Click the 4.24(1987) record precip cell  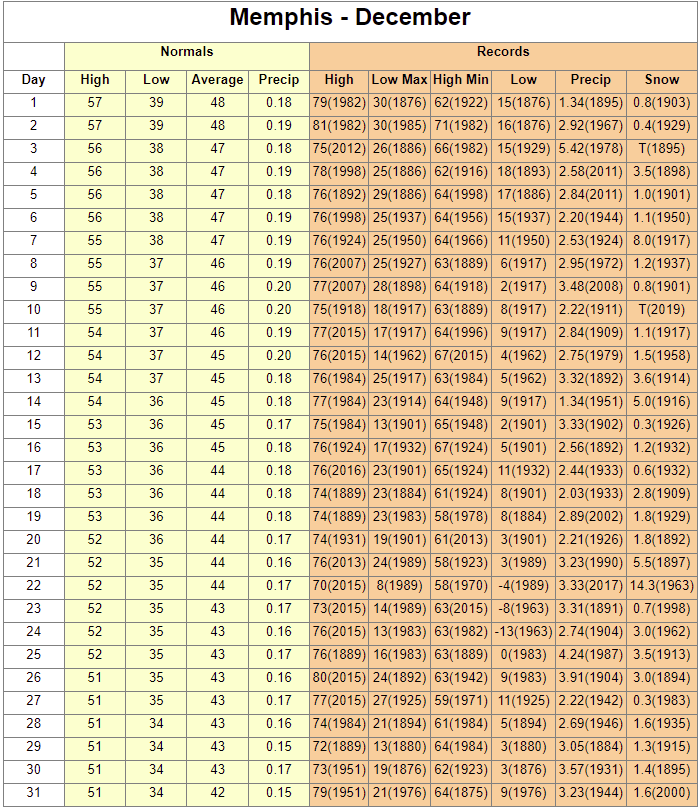[x=590, y=655]
